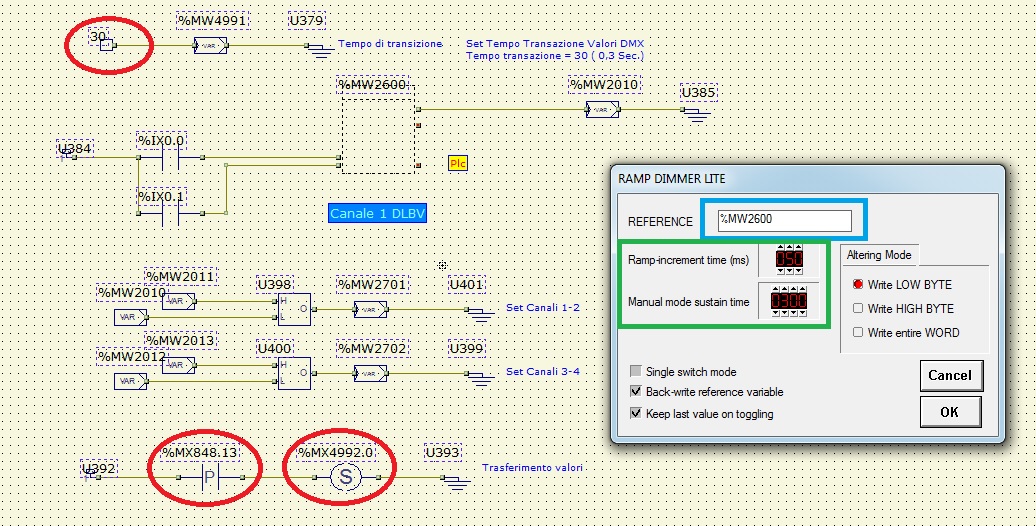1036x526 pixels.
Task: Select the %MX848.13 pulse contact
Action: (x=210, y=477)
